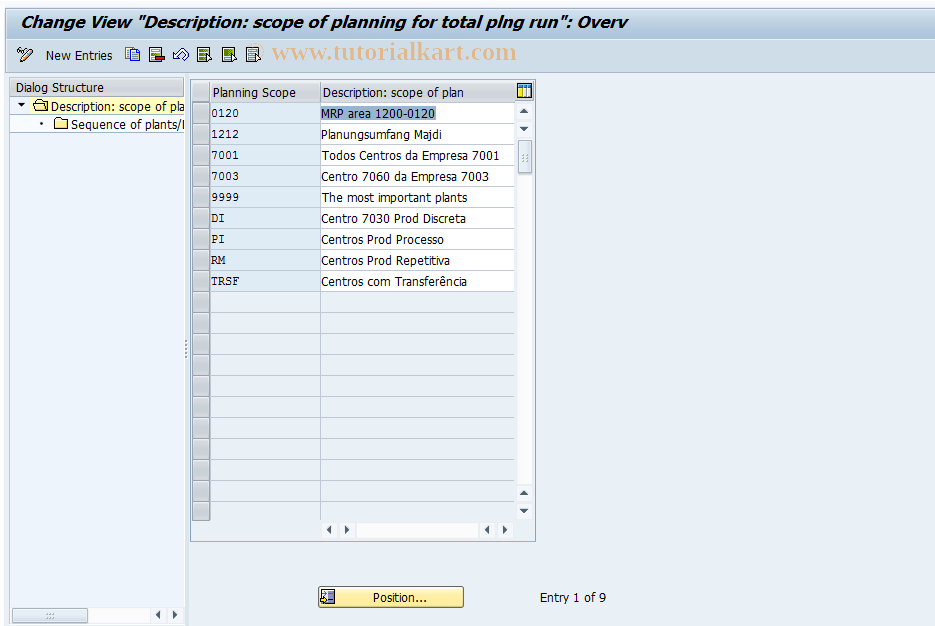Click the Deselect All toolbar icon

[253, 55]
